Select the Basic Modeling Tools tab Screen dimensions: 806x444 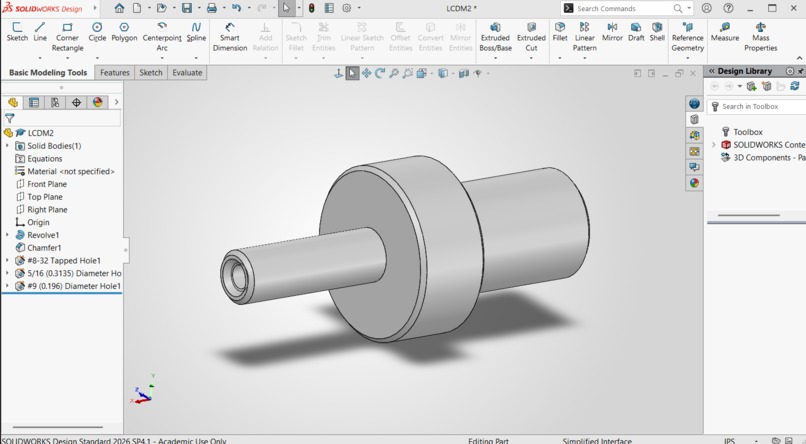point(48,72)
